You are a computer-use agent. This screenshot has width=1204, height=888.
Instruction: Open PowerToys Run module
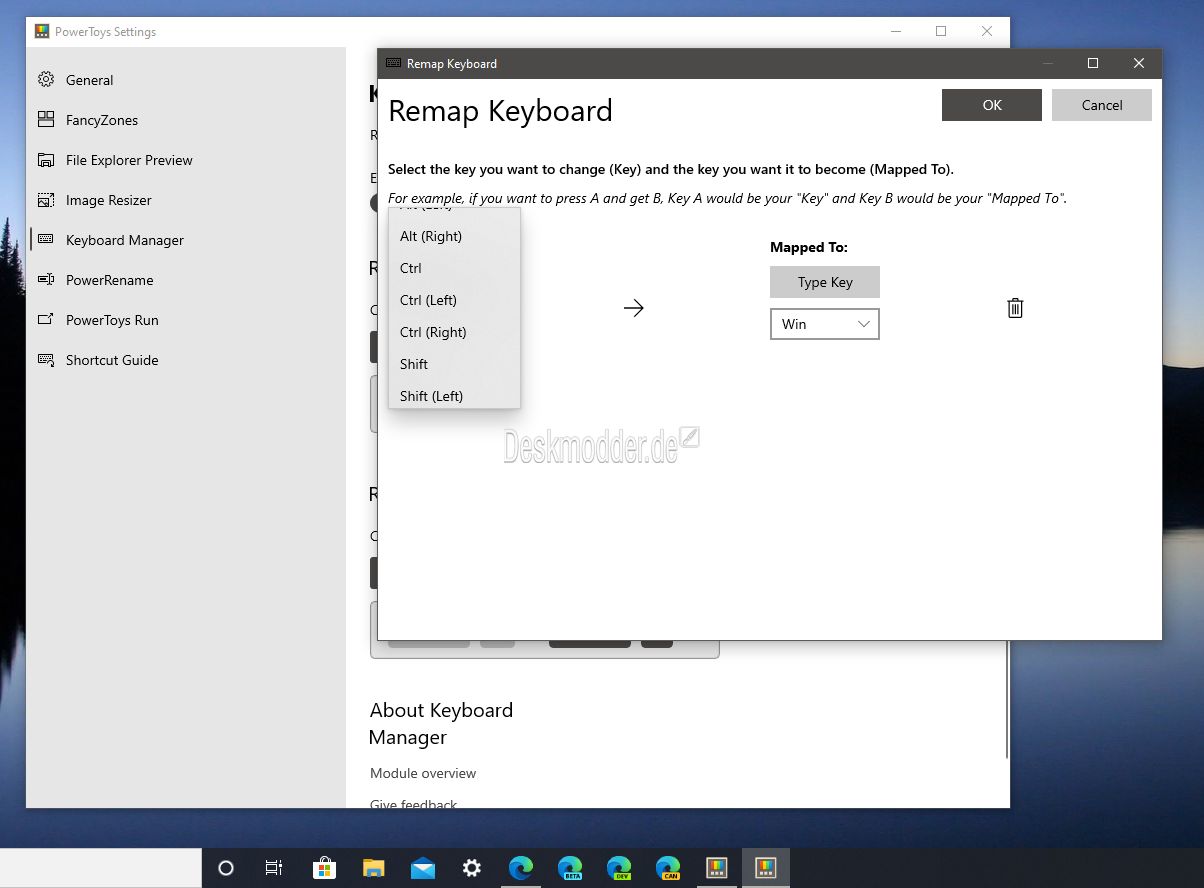112,320
